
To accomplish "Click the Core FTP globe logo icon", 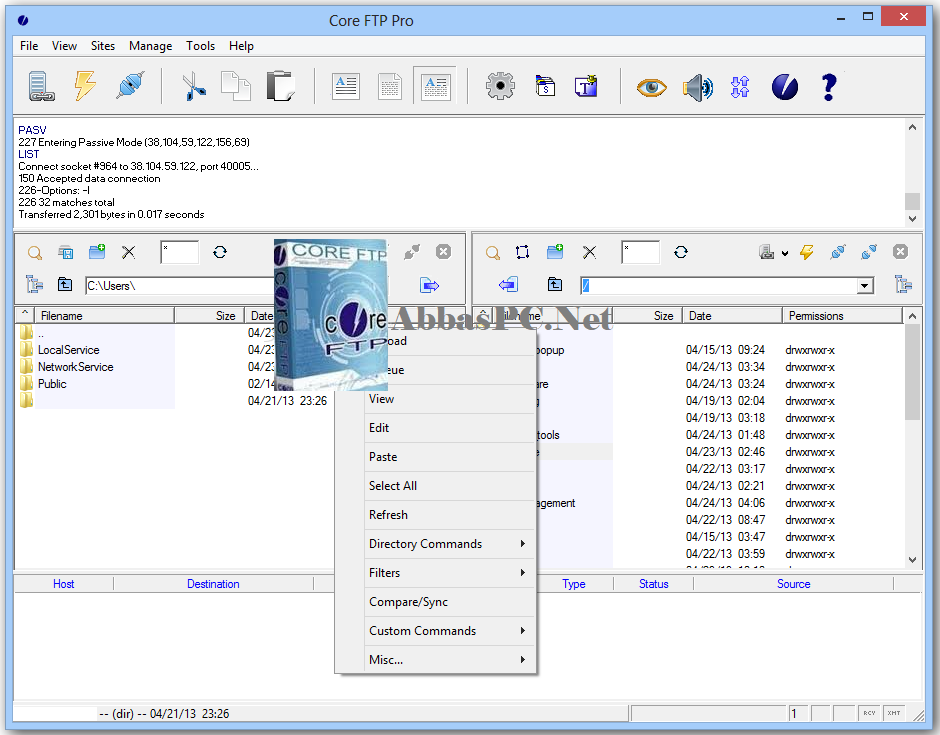I will click(x=785, y=88).
